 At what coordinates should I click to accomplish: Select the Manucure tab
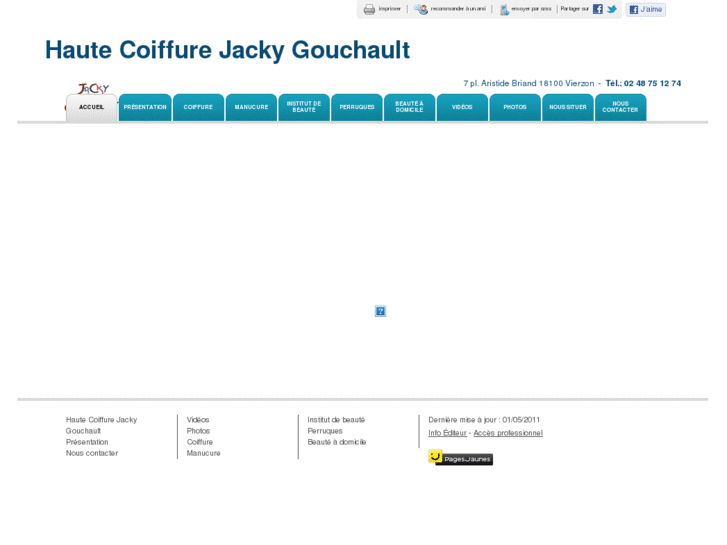pyautogui.click(x=251, y=107)
